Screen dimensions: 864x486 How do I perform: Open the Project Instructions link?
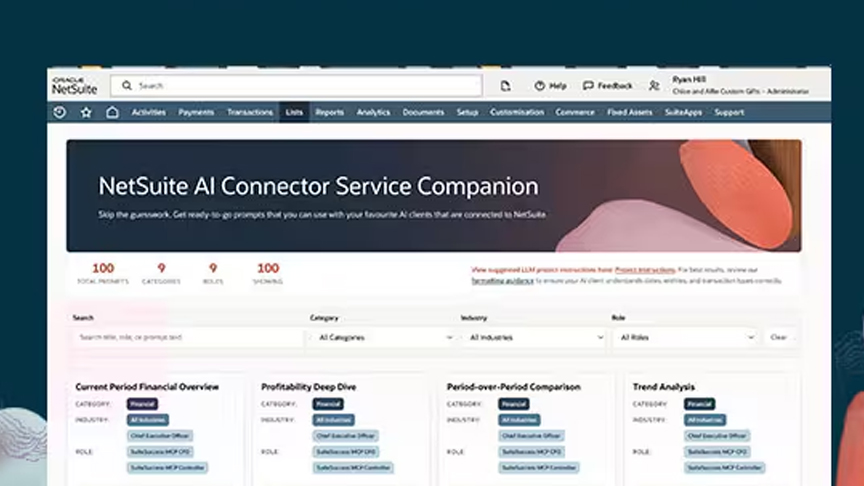click(x=645, y=270)
